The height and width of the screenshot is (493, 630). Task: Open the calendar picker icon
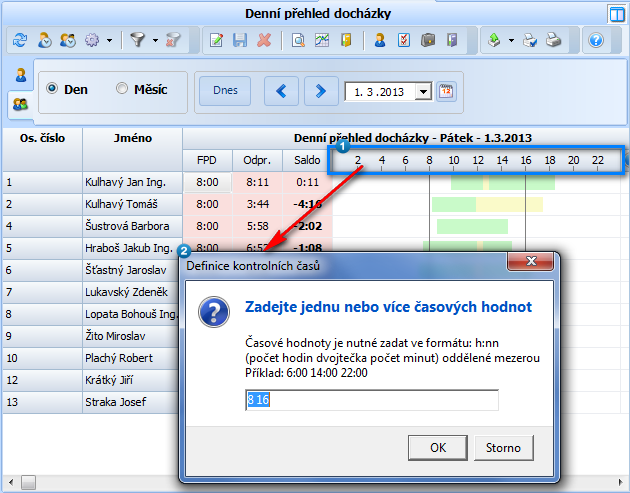pyautogui.click(x=446, y=91)
